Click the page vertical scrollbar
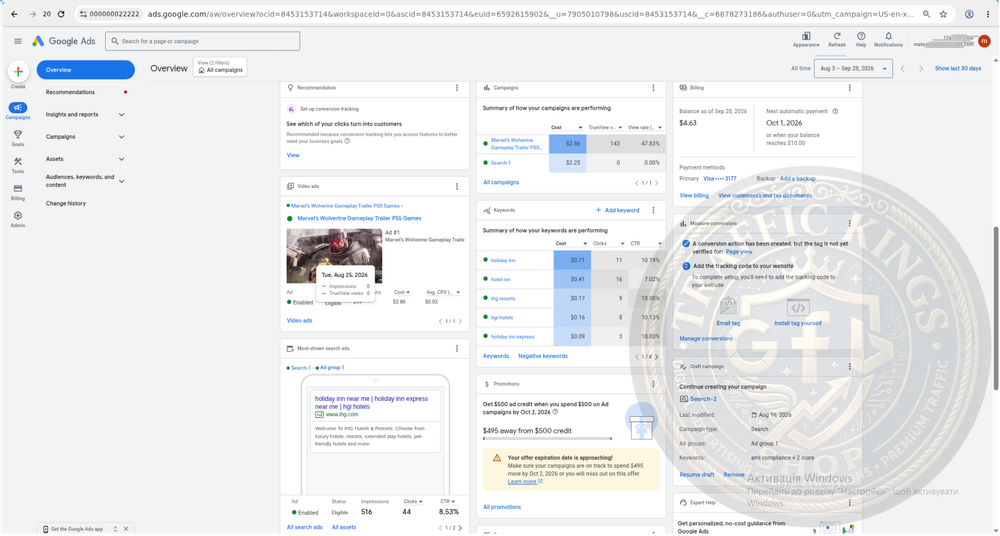The height and width of the screenshot is (536, 1000). (996, 308)
